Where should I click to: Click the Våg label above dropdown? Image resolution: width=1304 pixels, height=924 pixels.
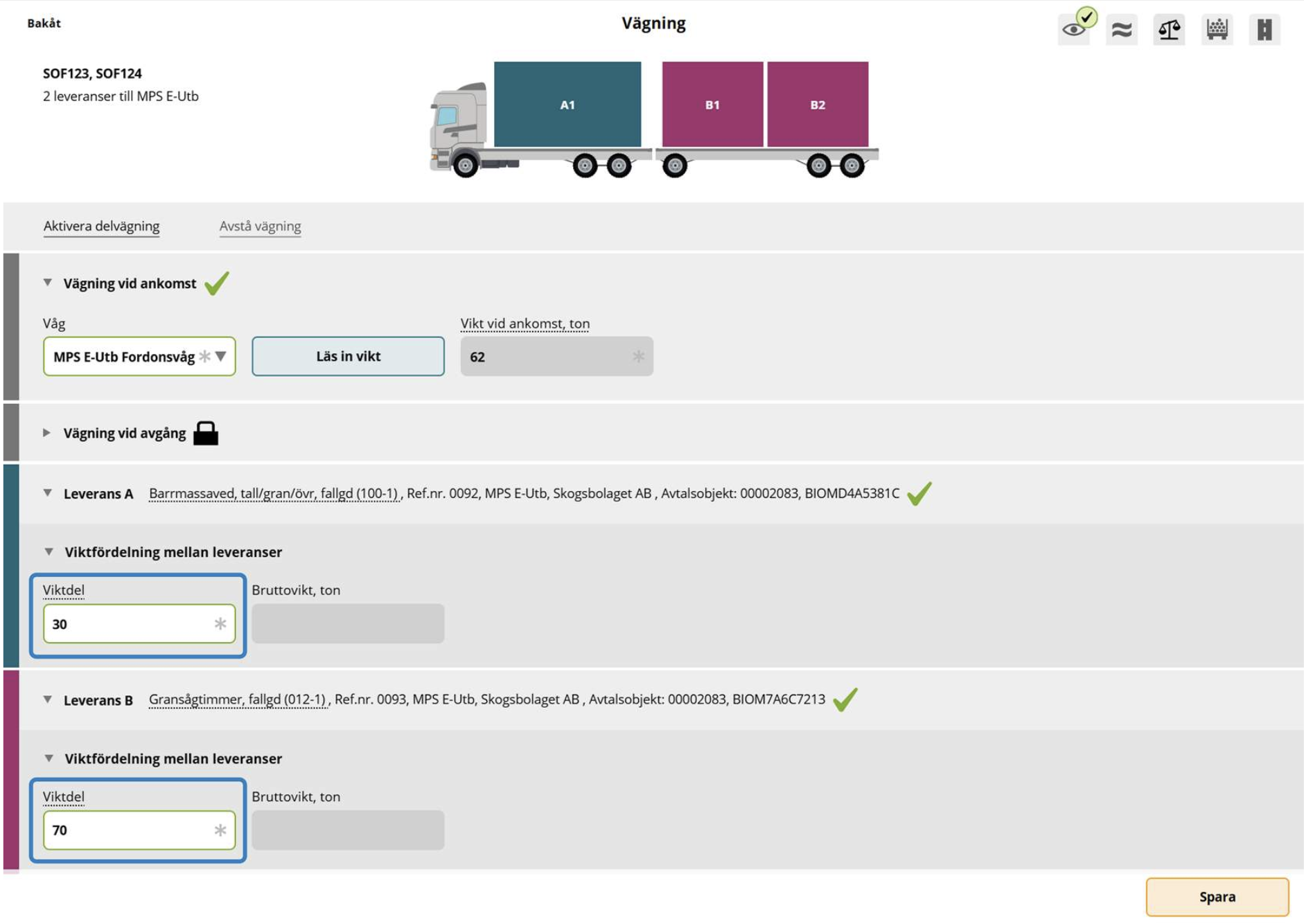pos(53,323)
